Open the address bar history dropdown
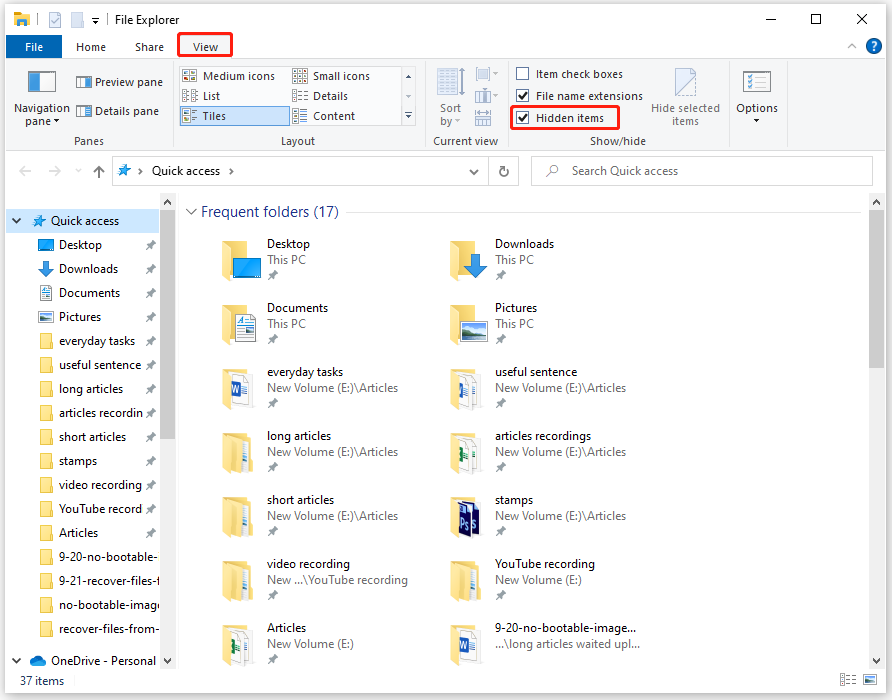 coord(474,171)
